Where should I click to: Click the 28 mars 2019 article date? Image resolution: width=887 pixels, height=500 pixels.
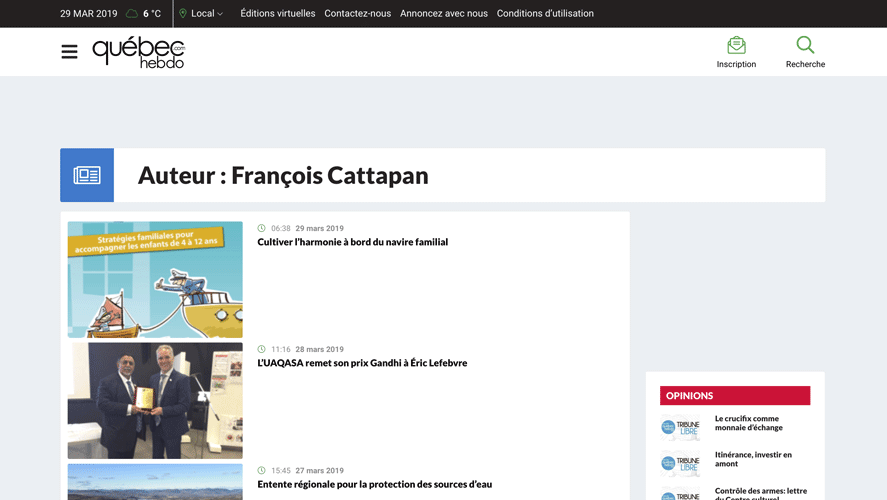pyautogui.click(x=320, y=350)
